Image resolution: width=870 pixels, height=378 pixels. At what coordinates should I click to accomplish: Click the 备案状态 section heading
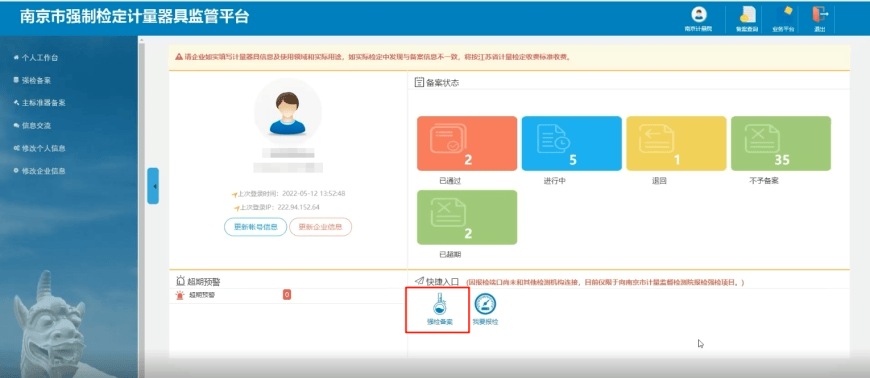pyautogui.click(x=437, y=83)
